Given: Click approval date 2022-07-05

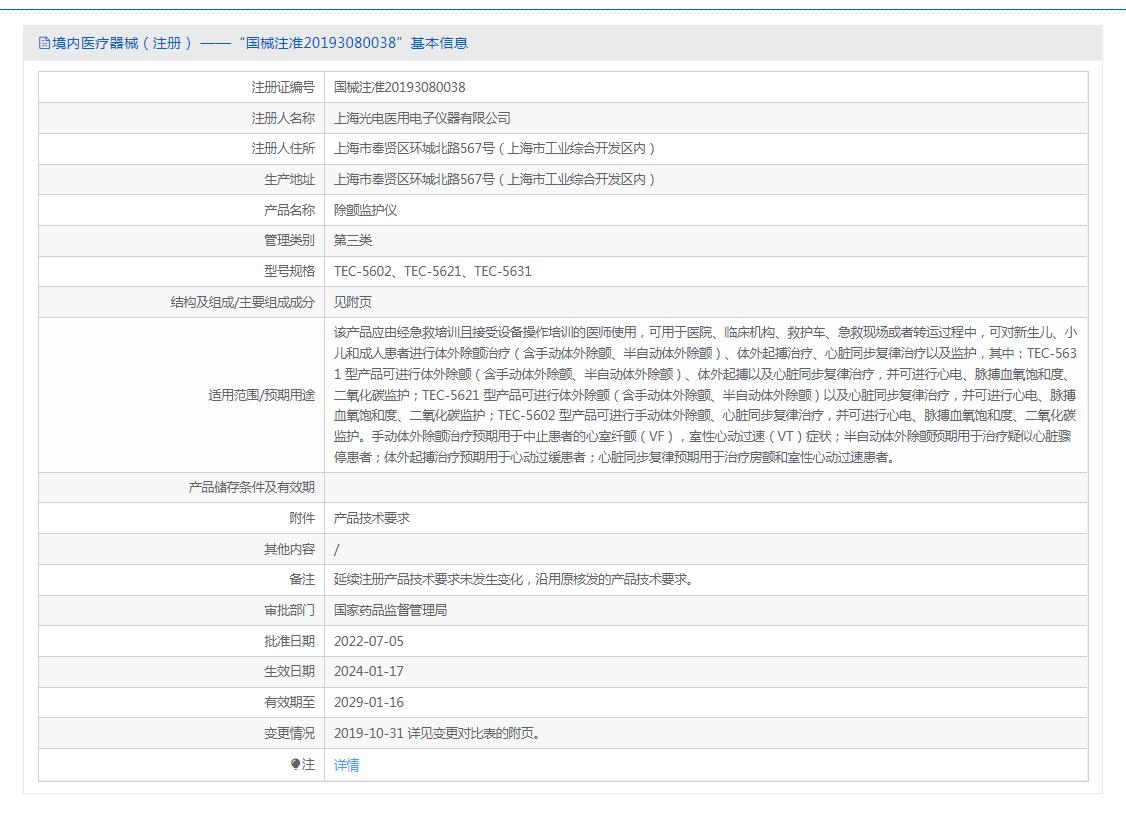Looking at the screenshot, I should click(369, 641).
